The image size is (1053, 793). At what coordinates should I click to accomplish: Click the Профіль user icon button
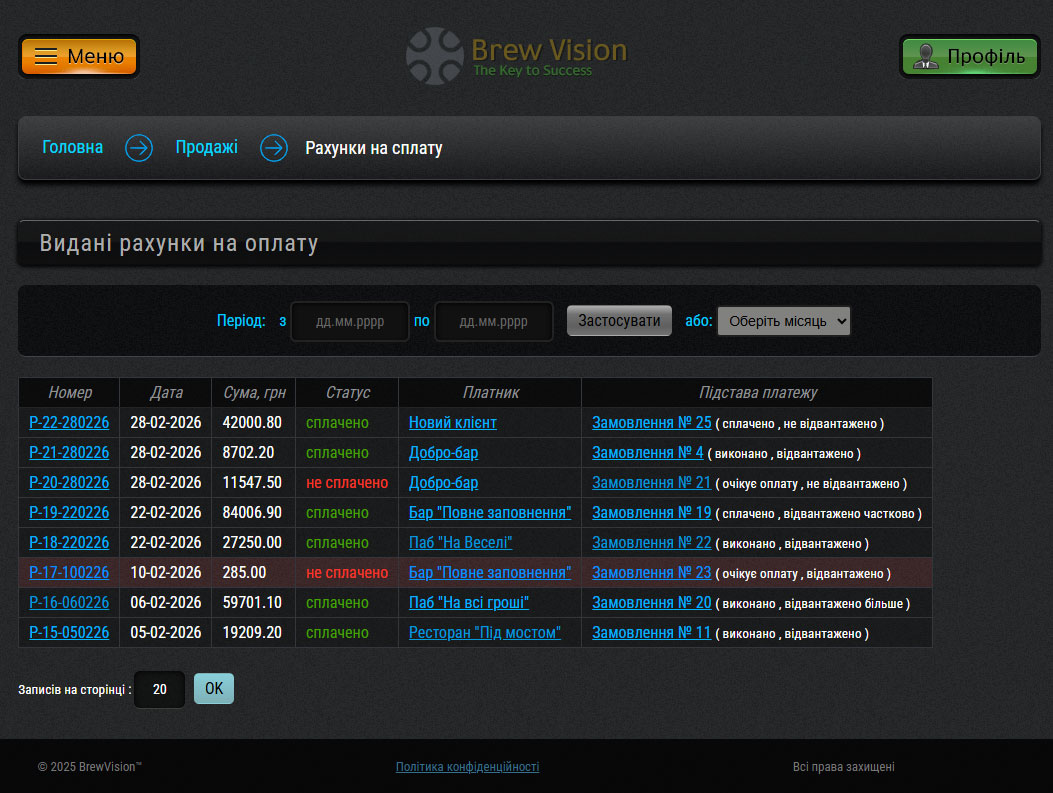969,56
